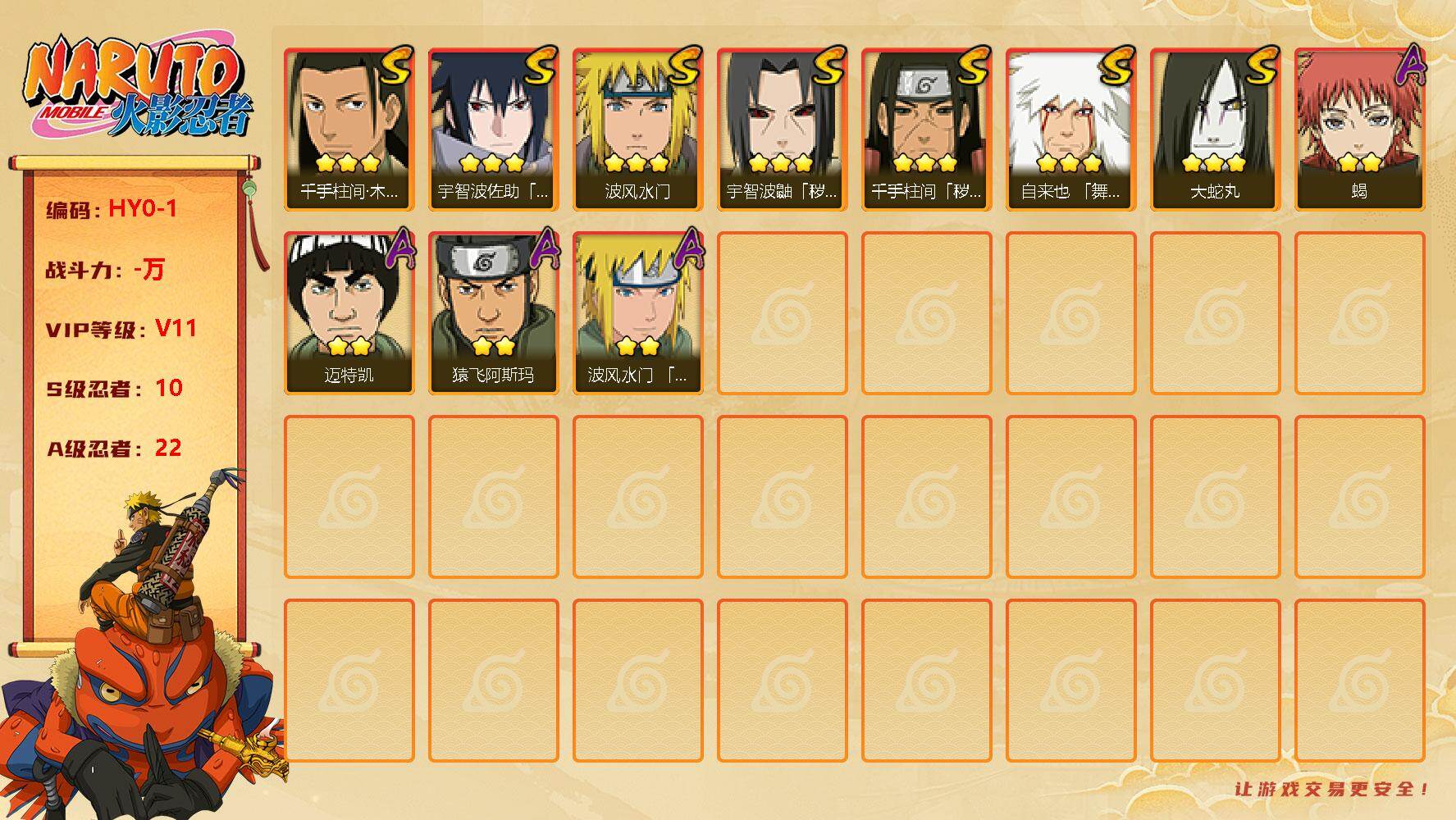Open the 宇智波佐助 S-rank card
This screenshot has width=1456, height=820.
coord(494,130)
